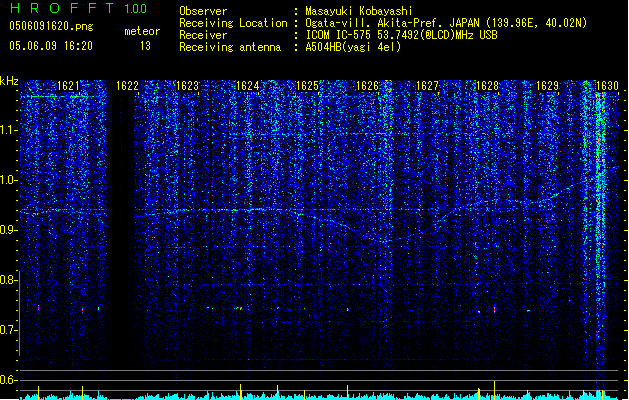
Task: Click the 1623 time marker
Action: click(x=187, y=86)
